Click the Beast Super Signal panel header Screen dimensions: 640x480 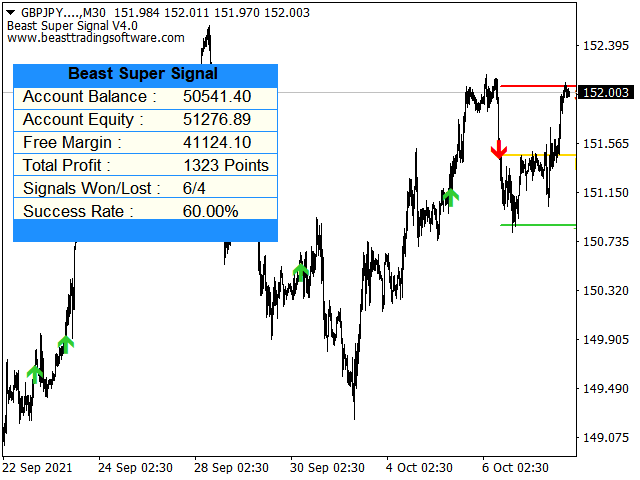[145, 74]
